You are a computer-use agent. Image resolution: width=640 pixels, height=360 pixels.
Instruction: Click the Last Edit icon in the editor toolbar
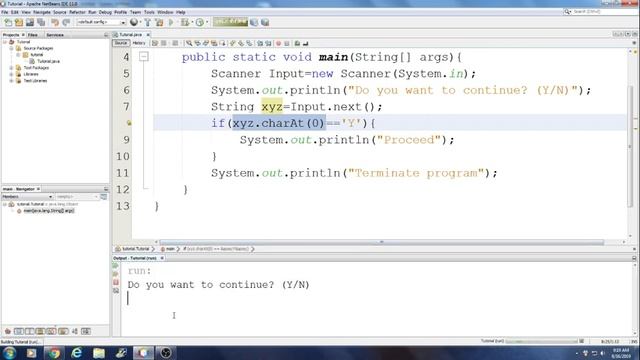[x=155, y=43]
